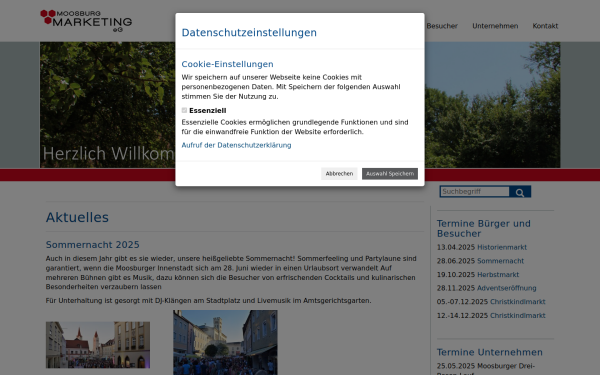Open Christkindlmarkt link dated 05.-07.12.2025

point(518,302)
